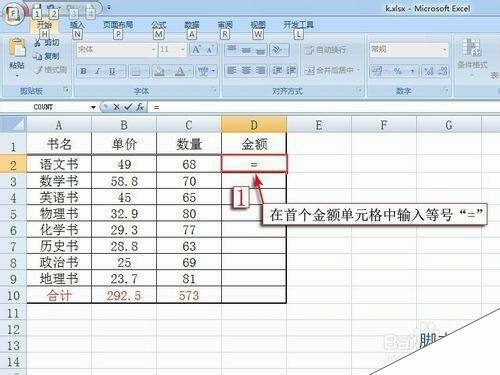500x375 pixels.
Task: Switch to the 插入 ribbon tab
Action: click(77, 25)
